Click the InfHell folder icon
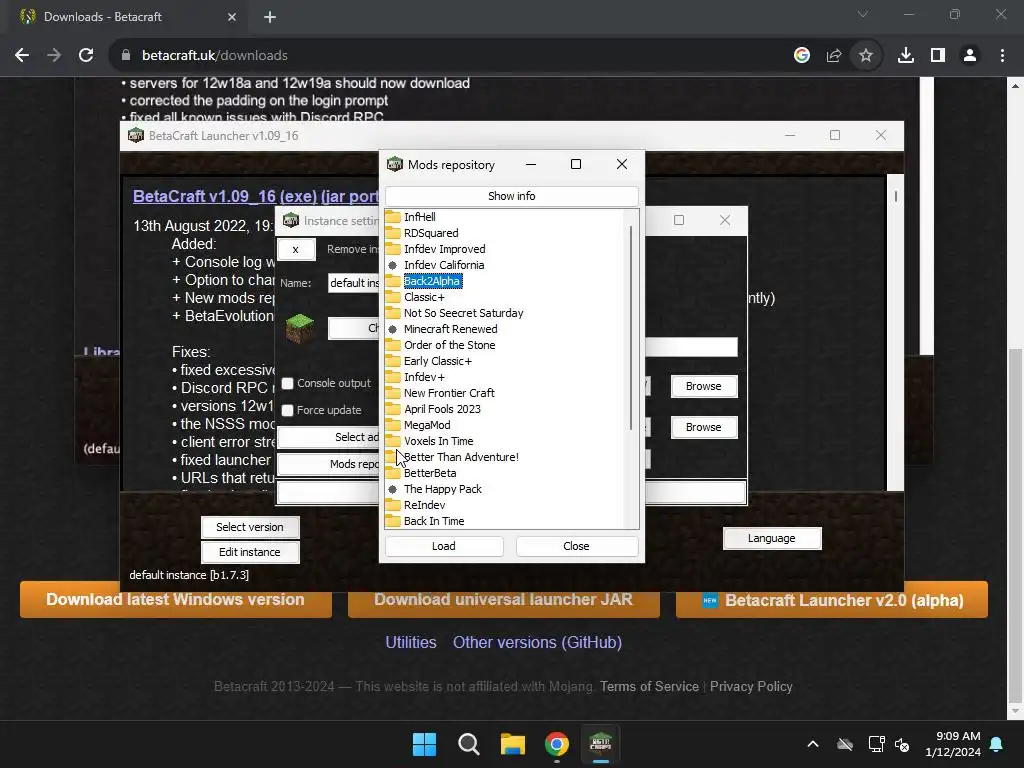This screenshot has height=768, width=1024. pos(392,217)
